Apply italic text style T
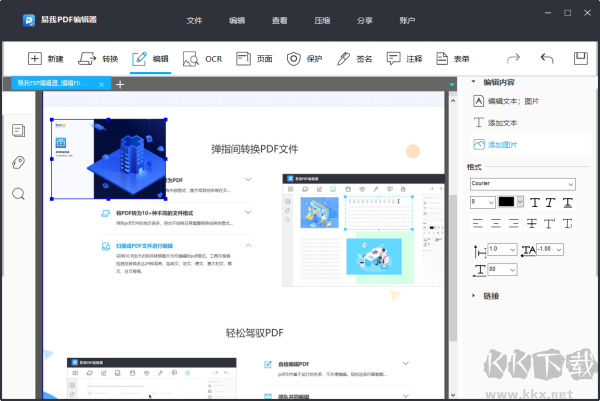 click(550, 203)
